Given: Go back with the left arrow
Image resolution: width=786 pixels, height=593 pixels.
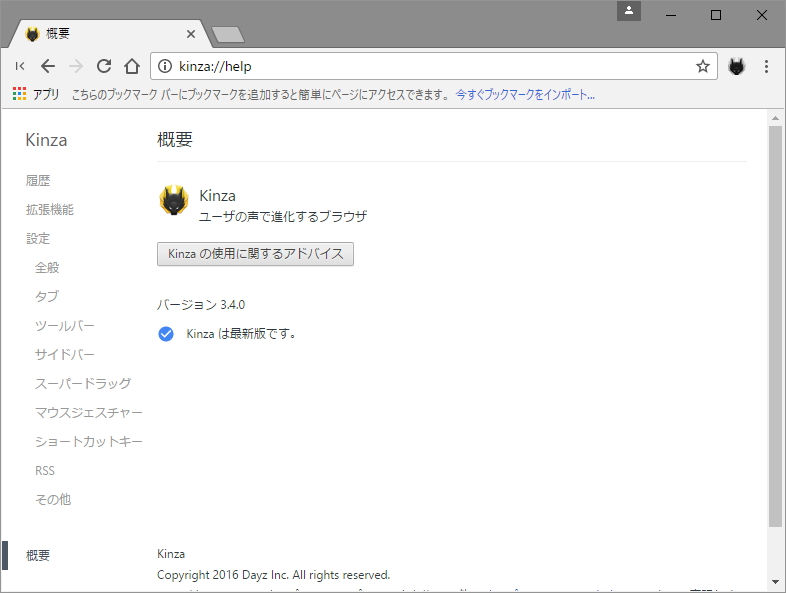Looking at the screenshot, I should point(48,66).
